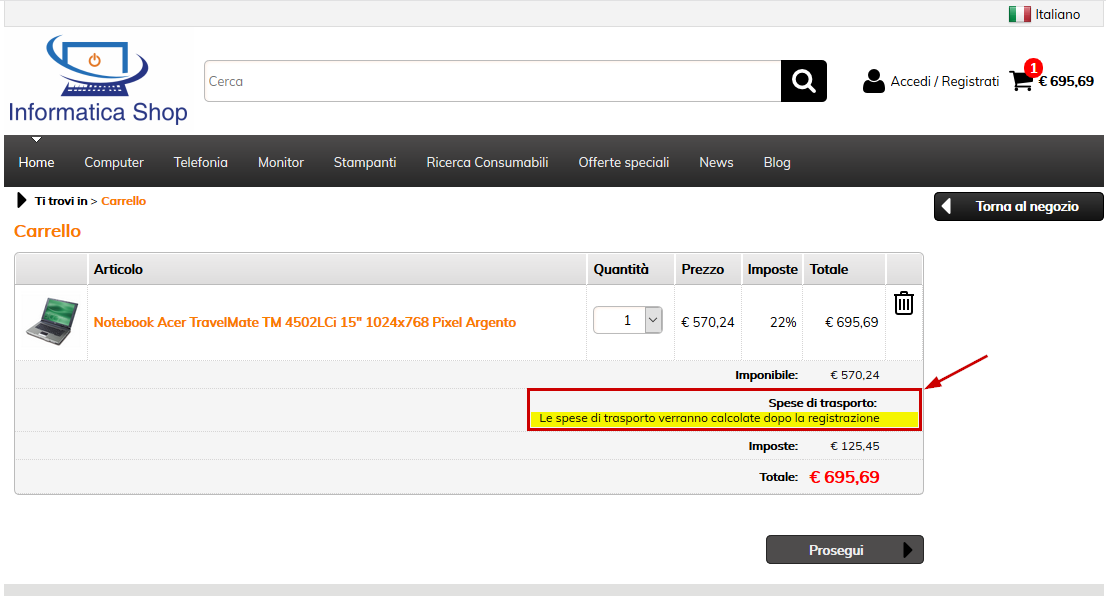Screen dimensions: 1106x596
Task: Click the cart total € 695,69 in header
Action: pyautogui.click(x=1066, y=81)
